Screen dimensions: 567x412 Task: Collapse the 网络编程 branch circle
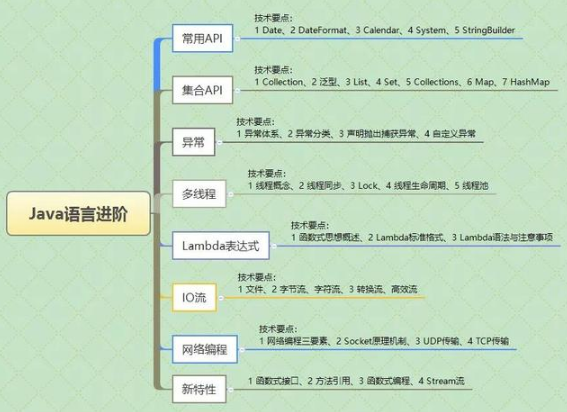click(242, 350)
